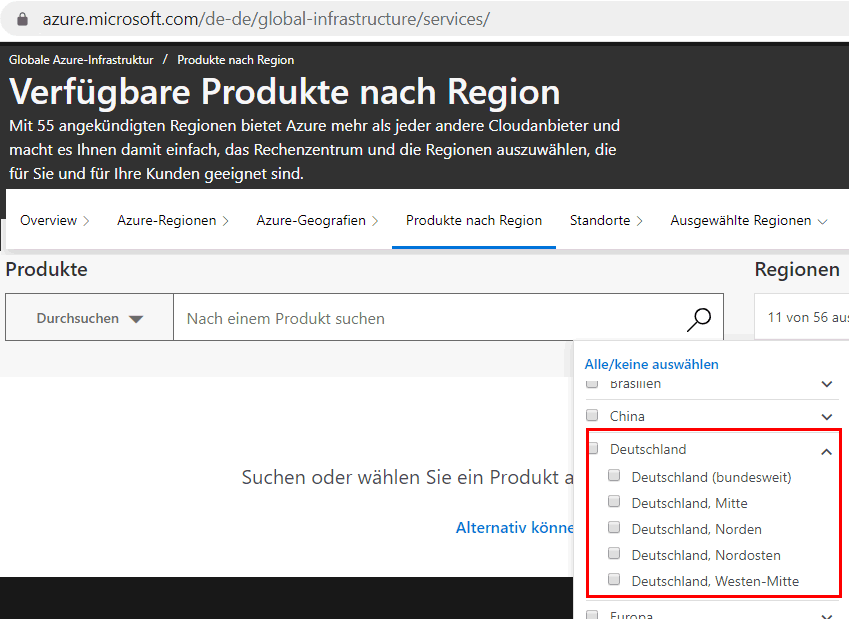
Task: Check the Deutschland parent checkbox
Action: coord(593,448)
